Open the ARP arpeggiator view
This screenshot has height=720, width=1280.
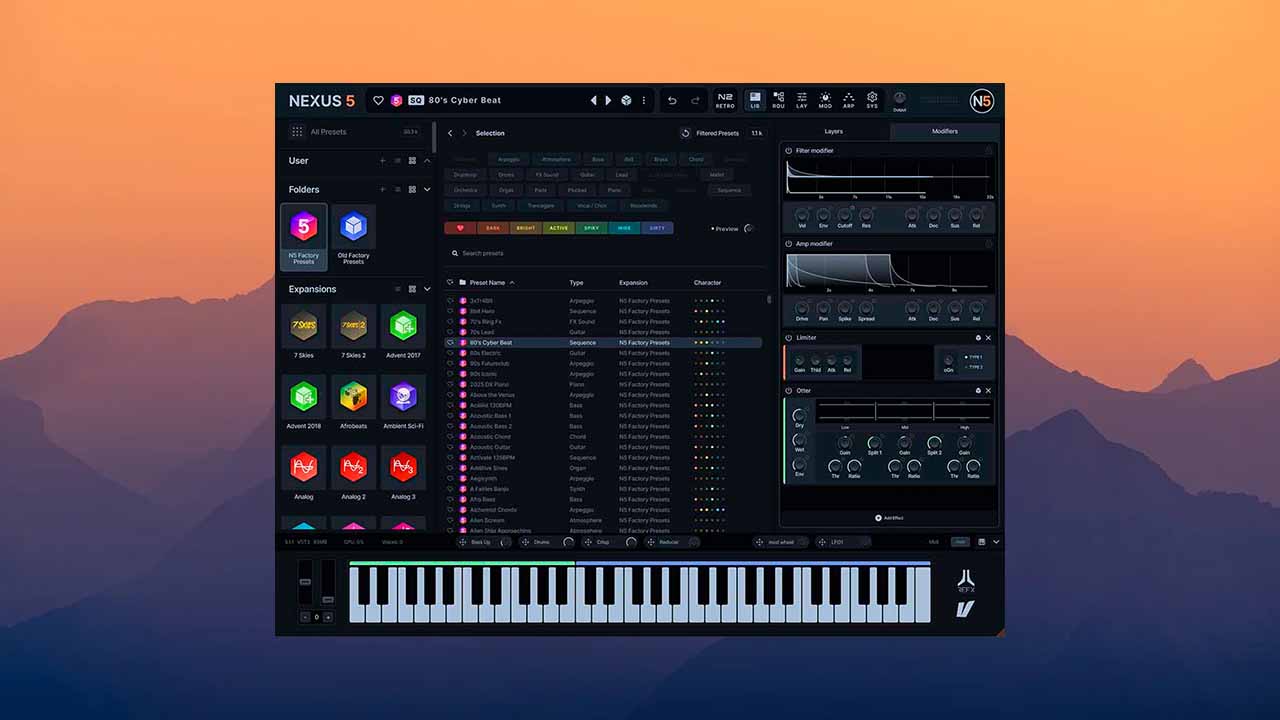pyautogui.click(x=847, y=100)
